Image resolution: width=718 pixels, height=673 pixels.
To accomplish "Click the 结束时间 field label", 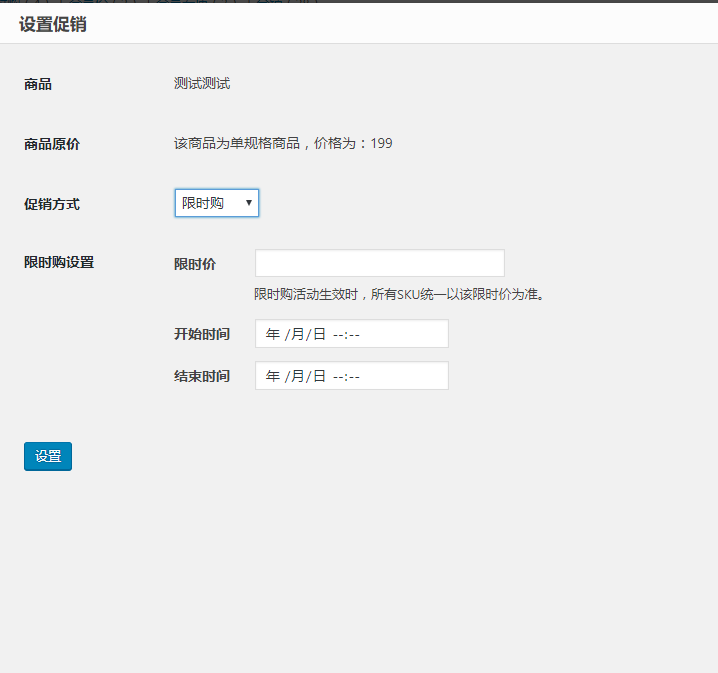I will 201,376.
